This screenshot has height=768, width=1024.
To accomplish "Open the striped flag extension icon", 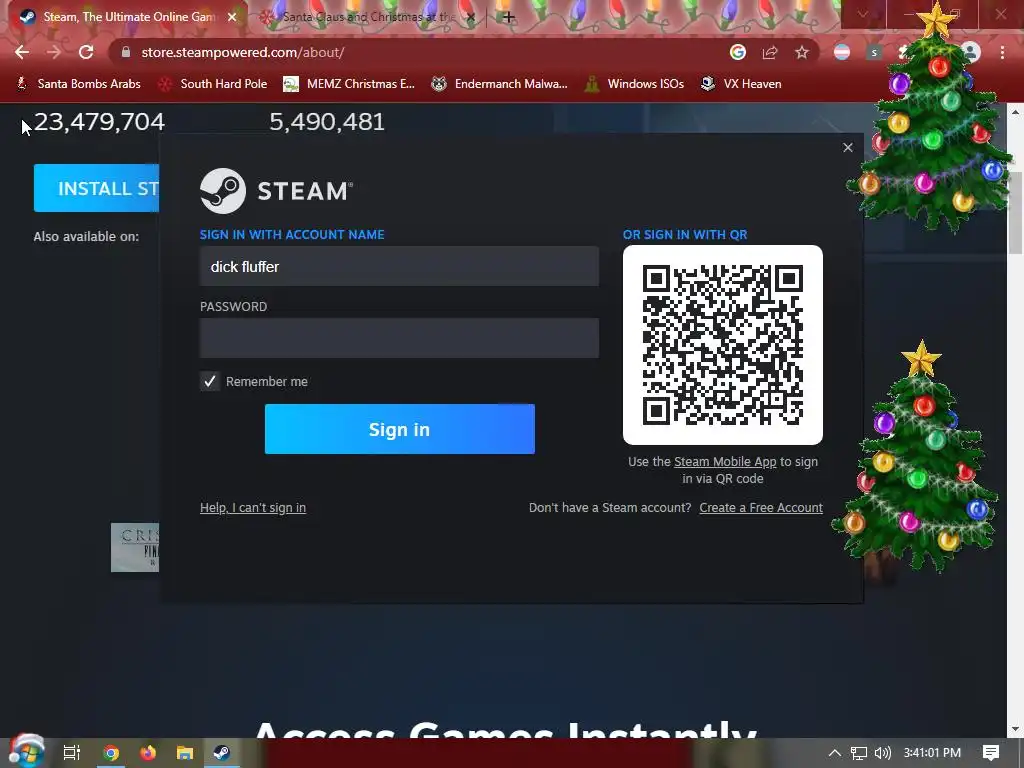I will pyautogui.click(x=842, y=52).
